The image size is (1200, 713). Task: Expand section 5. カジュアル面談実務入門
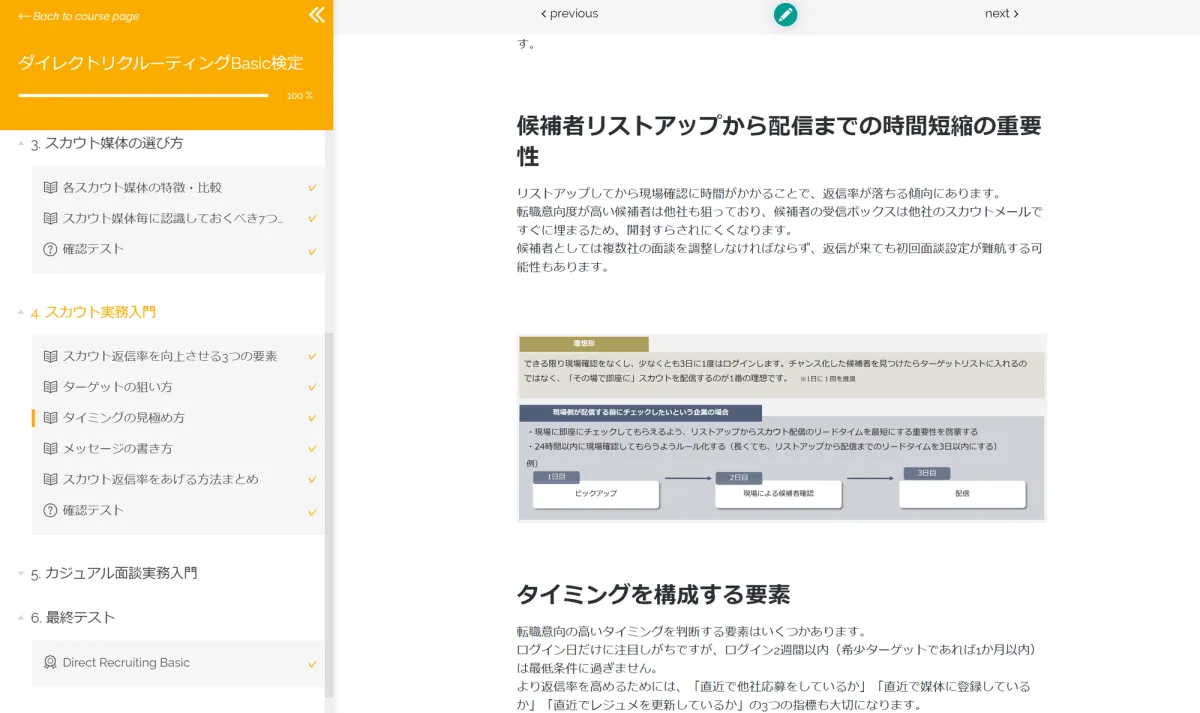point(21,574)
